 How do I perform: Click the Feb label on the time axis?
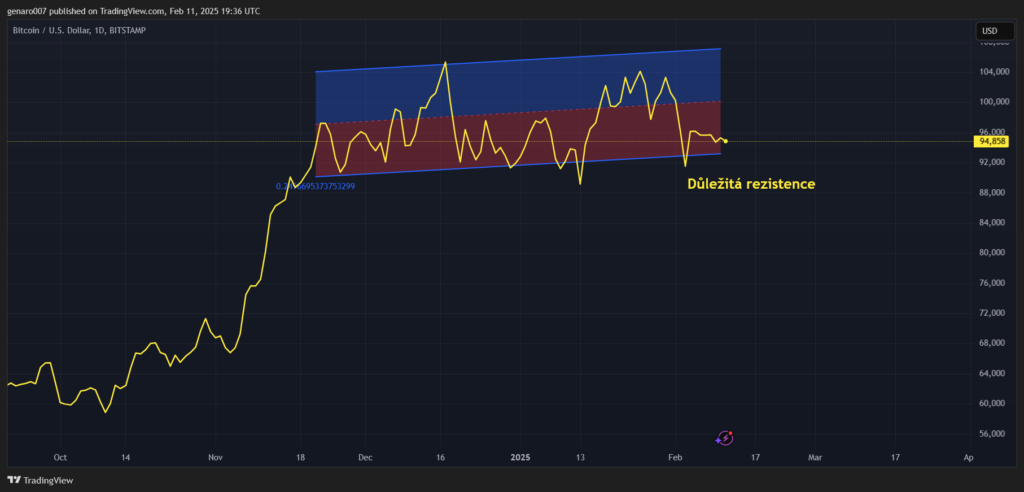pyautogui.click(x=675, y=457)
